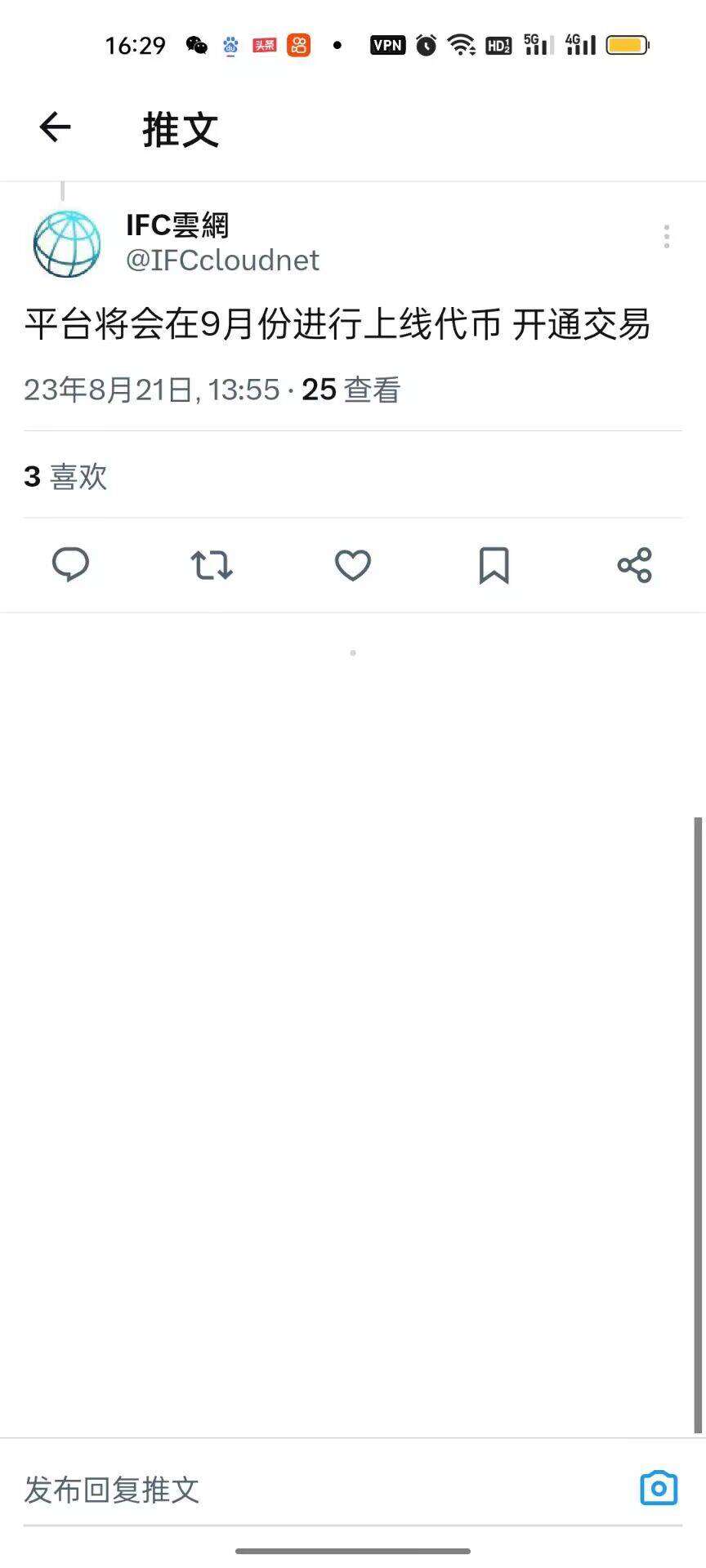Bookmark this tweet

494,564
